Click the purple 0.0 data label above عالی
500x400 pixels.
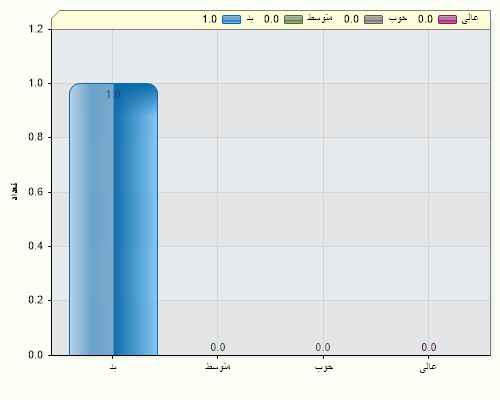click(x=429, y=347)
